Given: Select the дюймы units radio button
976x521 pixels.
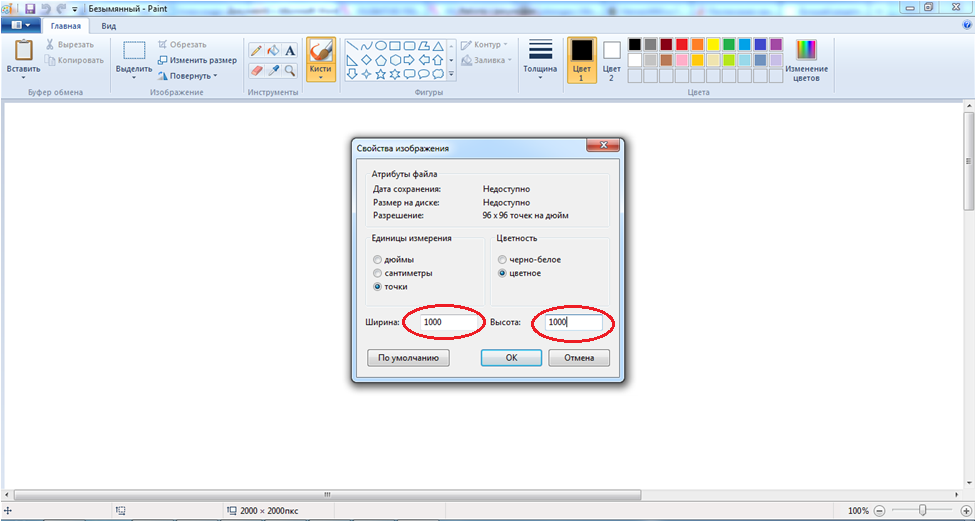Looking at the screenshot, I should click(377, 260).
